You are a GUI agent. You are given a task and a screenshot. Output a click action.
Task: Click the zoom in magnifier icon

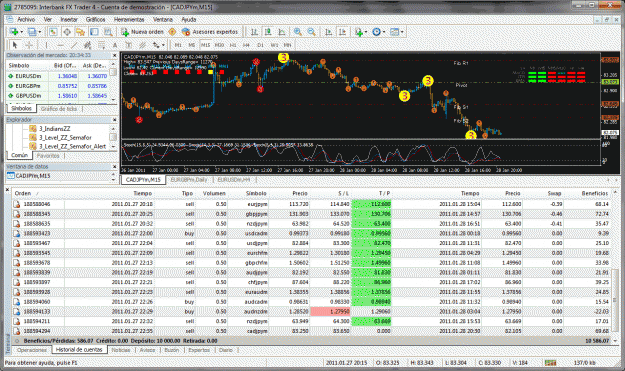(297, 32)
